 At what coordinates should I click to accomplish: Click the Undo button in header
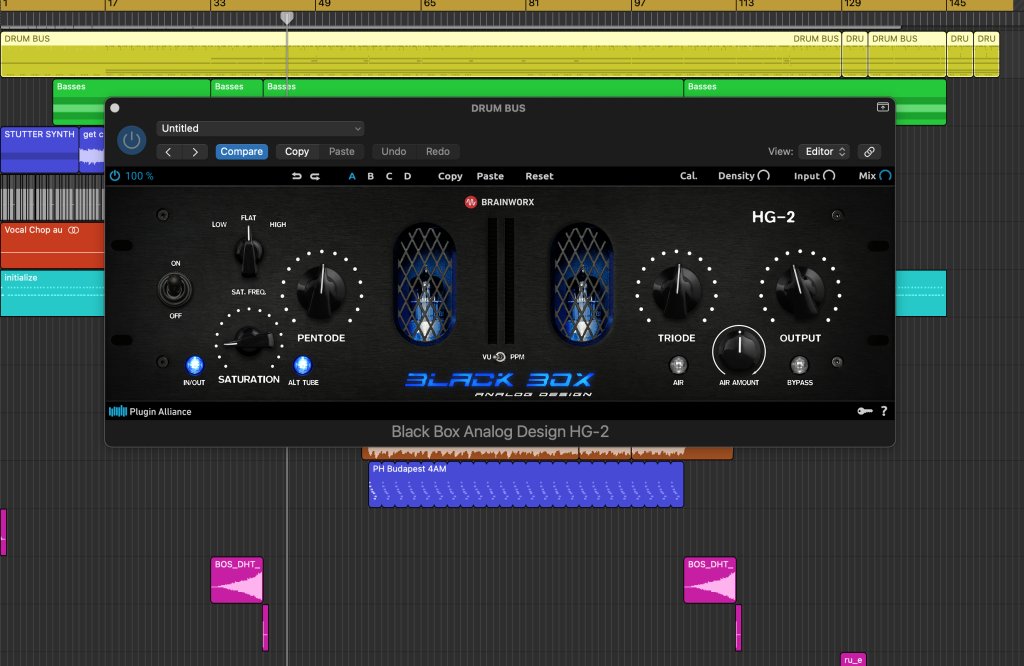[x=394, y=151]
